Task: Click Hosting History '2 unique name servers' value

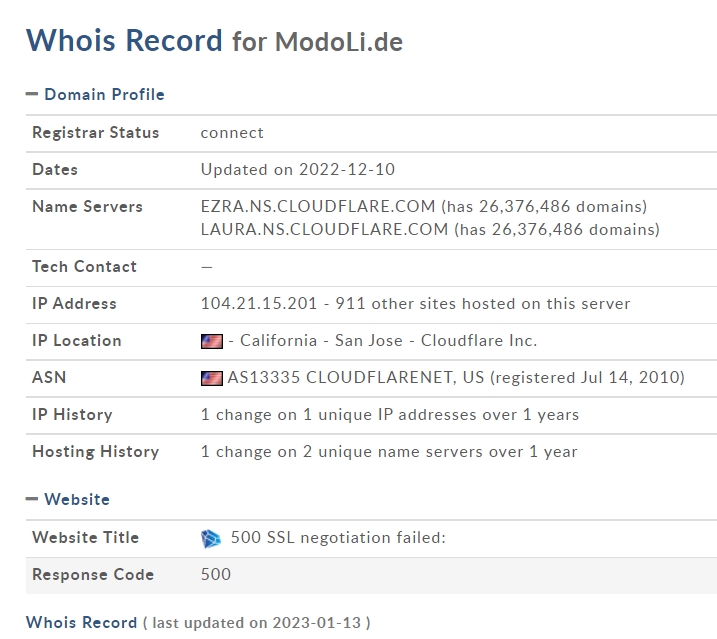Action: (389, 451)
